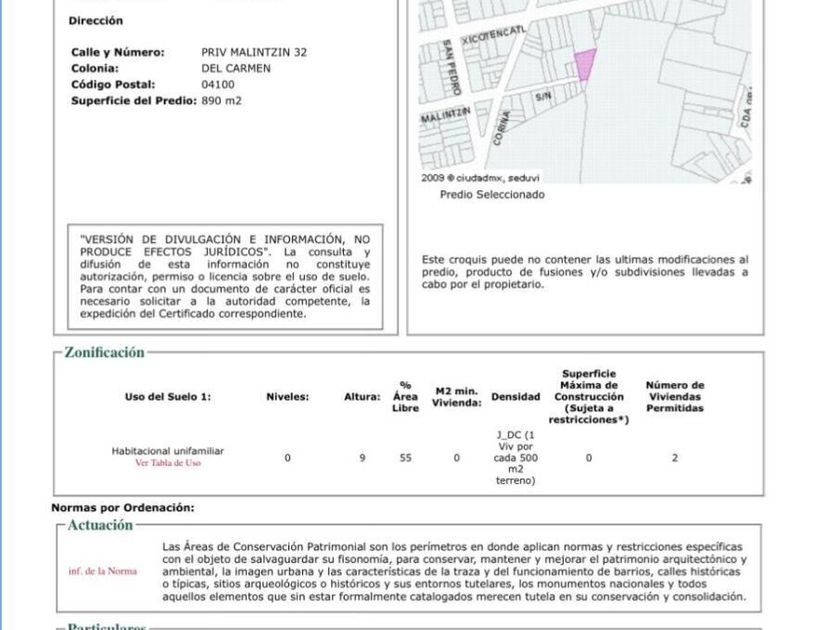Click the 'Colonia:' label
The height and width of the screenshot is (630, 840).
tap(95, 68)
